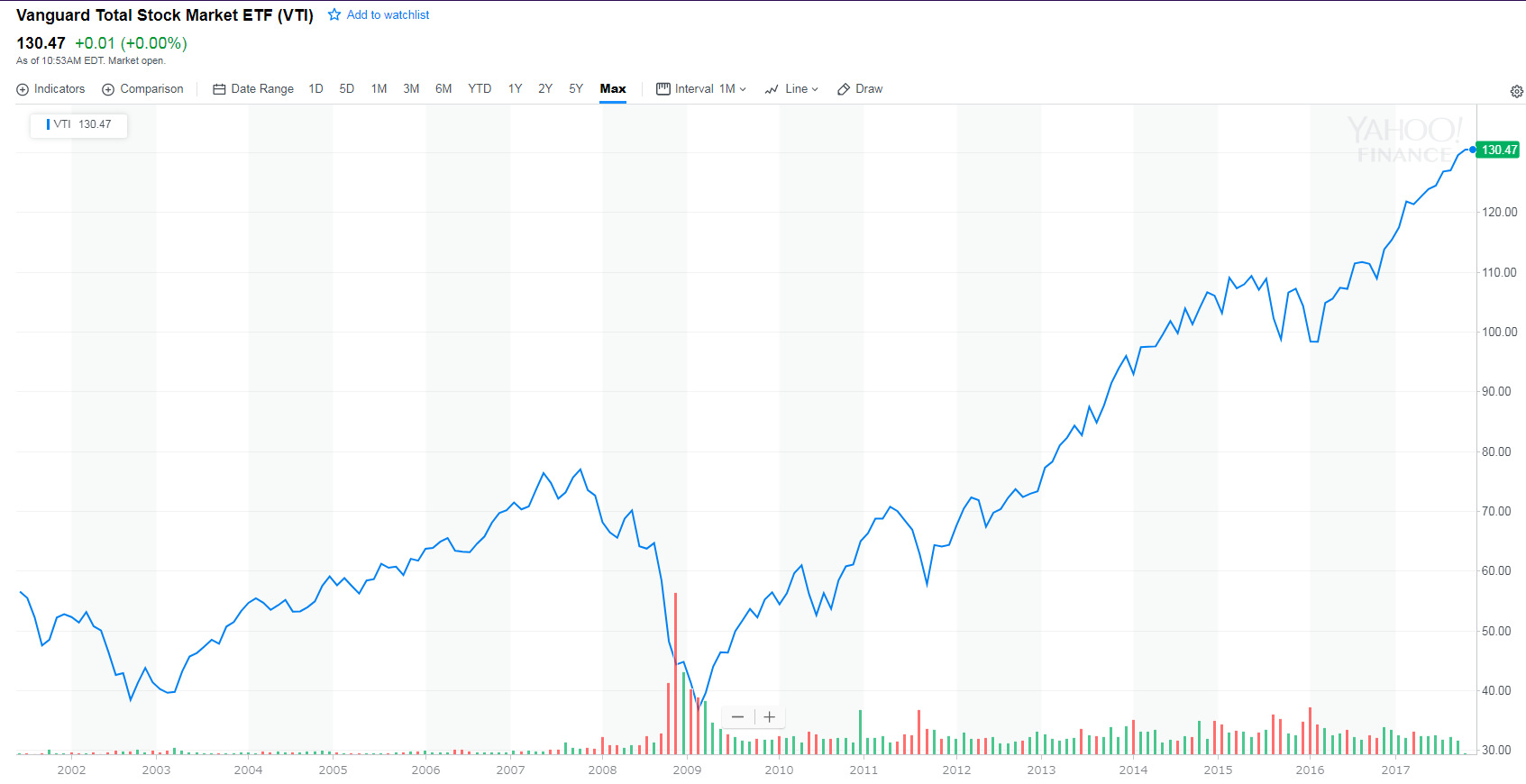Zoom out chart with minus button
Image resolution: width=1526 pixels, height=784 pixels.
(738, 717)
